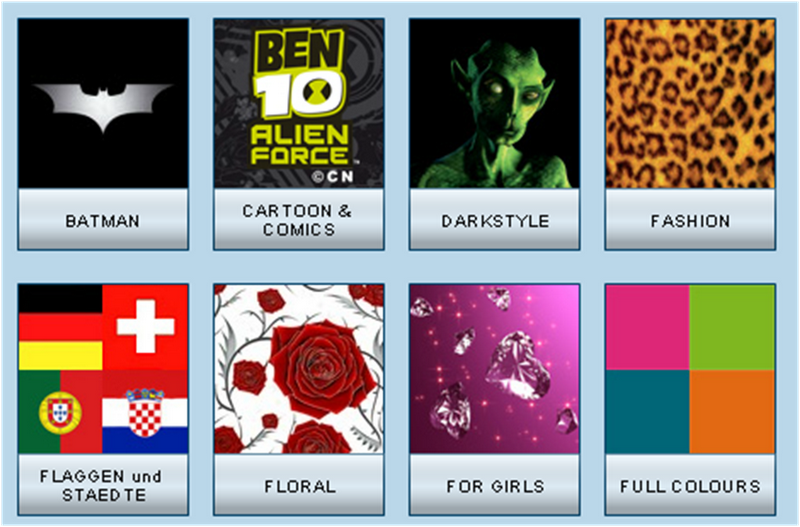Open the FOR GIRLS category label

pos(494,485)
